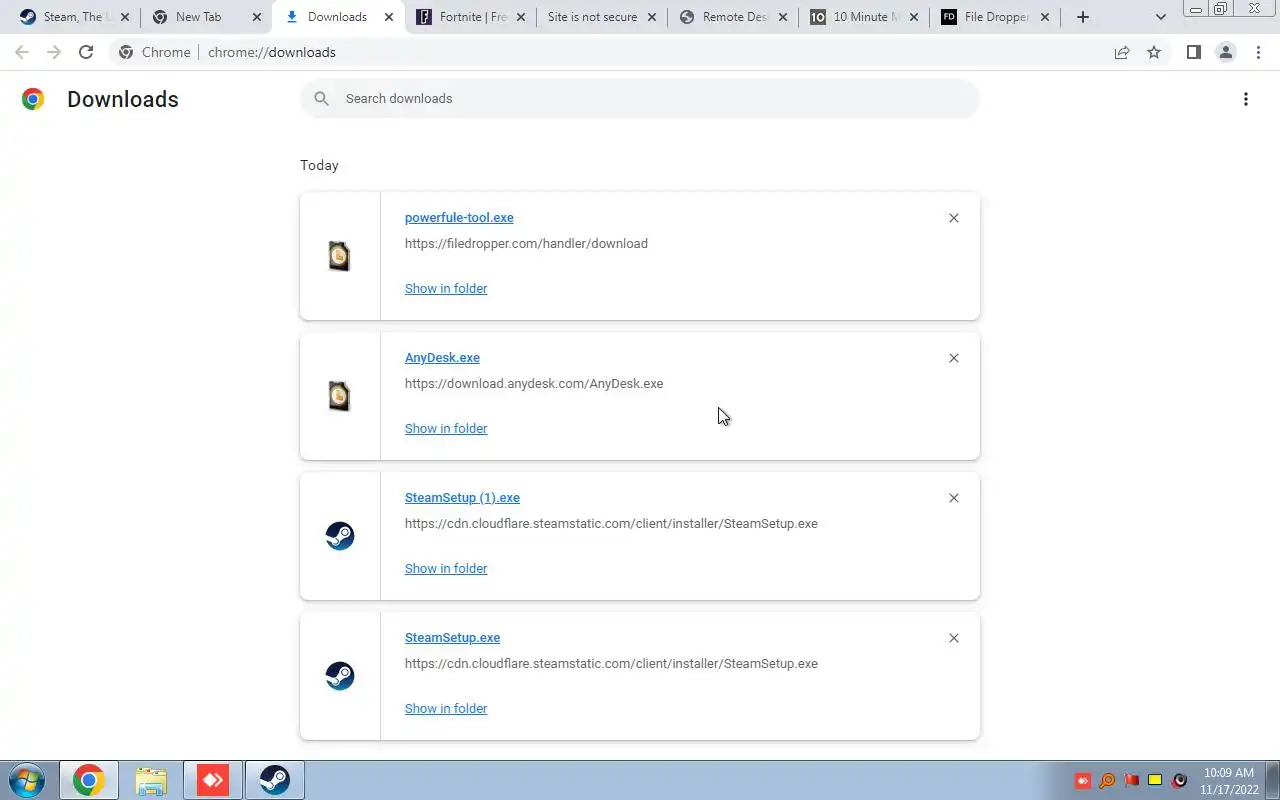The image size is (1280, 800).
Task: Click the yellow tray icon
Action: click(x=1155, y=780)
